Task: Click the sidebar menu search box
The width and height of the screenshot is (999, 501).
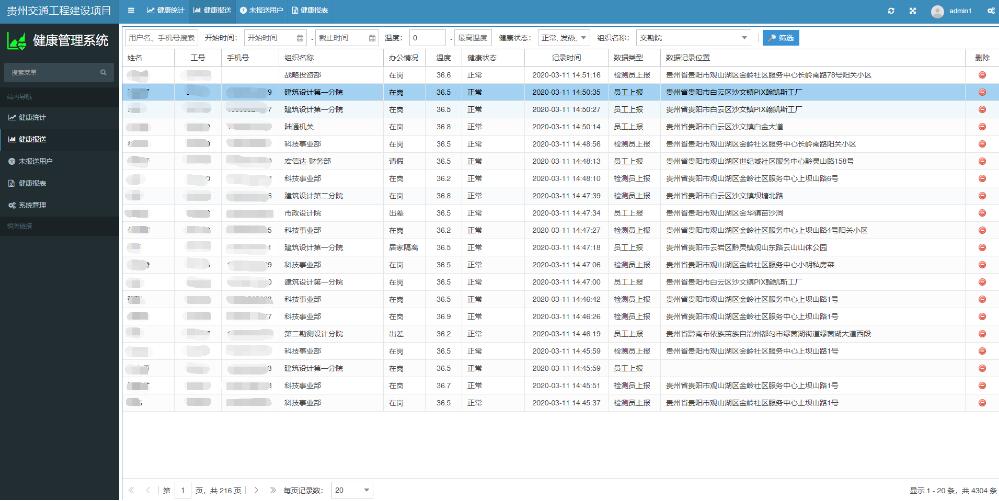Action: point(59,73)
